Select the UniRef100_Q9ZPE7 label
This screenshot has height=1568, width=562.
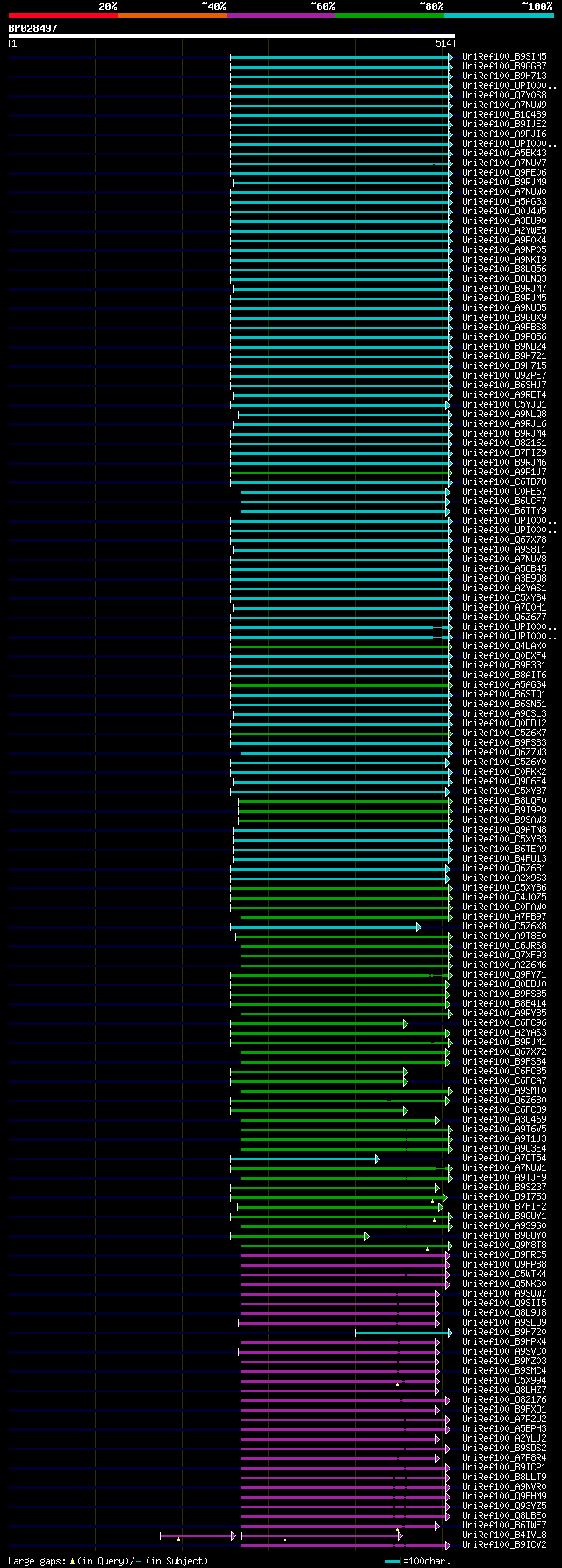504,375
